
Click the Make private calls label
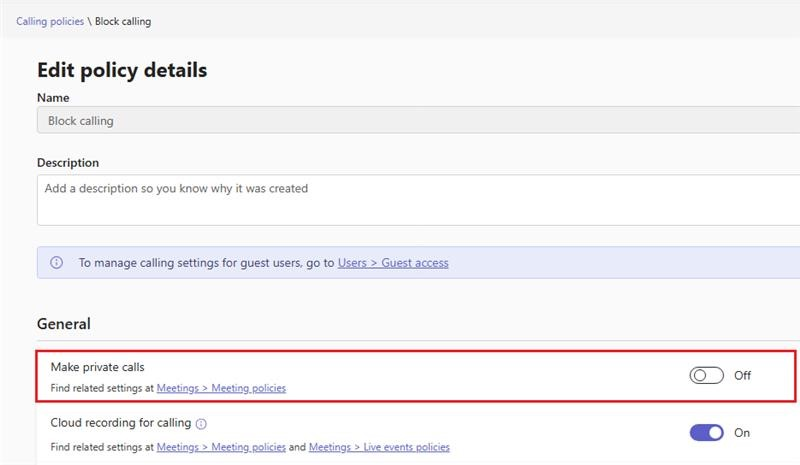tap(97, 367)
